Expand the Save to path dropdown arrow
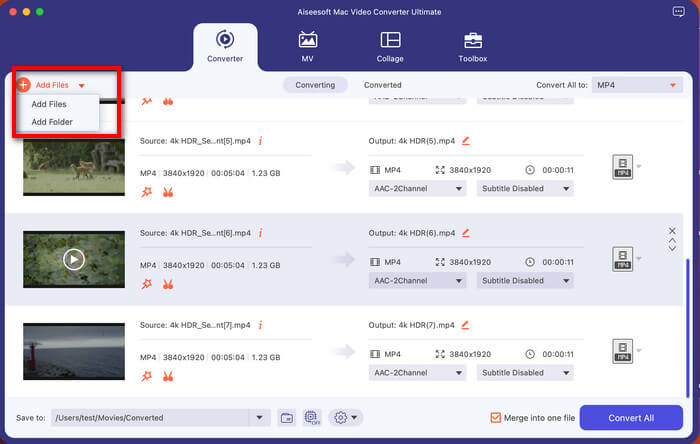The width and height of the screenshot is (700, 444). [x=259, y=418]
